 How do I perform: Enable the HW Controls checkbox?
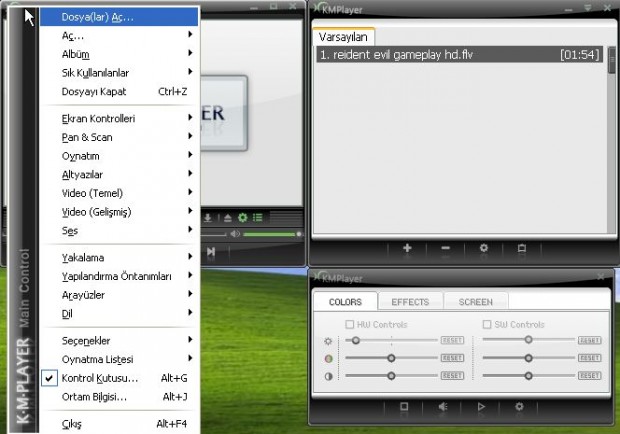(350, 325)
